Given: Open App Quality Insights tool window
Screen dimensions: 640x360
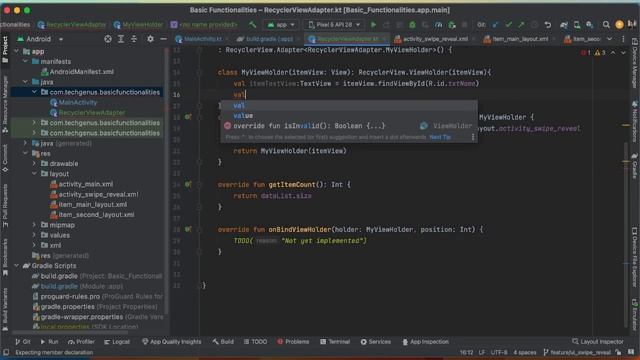Looking at the screenshot, I should tap(171, 342).
